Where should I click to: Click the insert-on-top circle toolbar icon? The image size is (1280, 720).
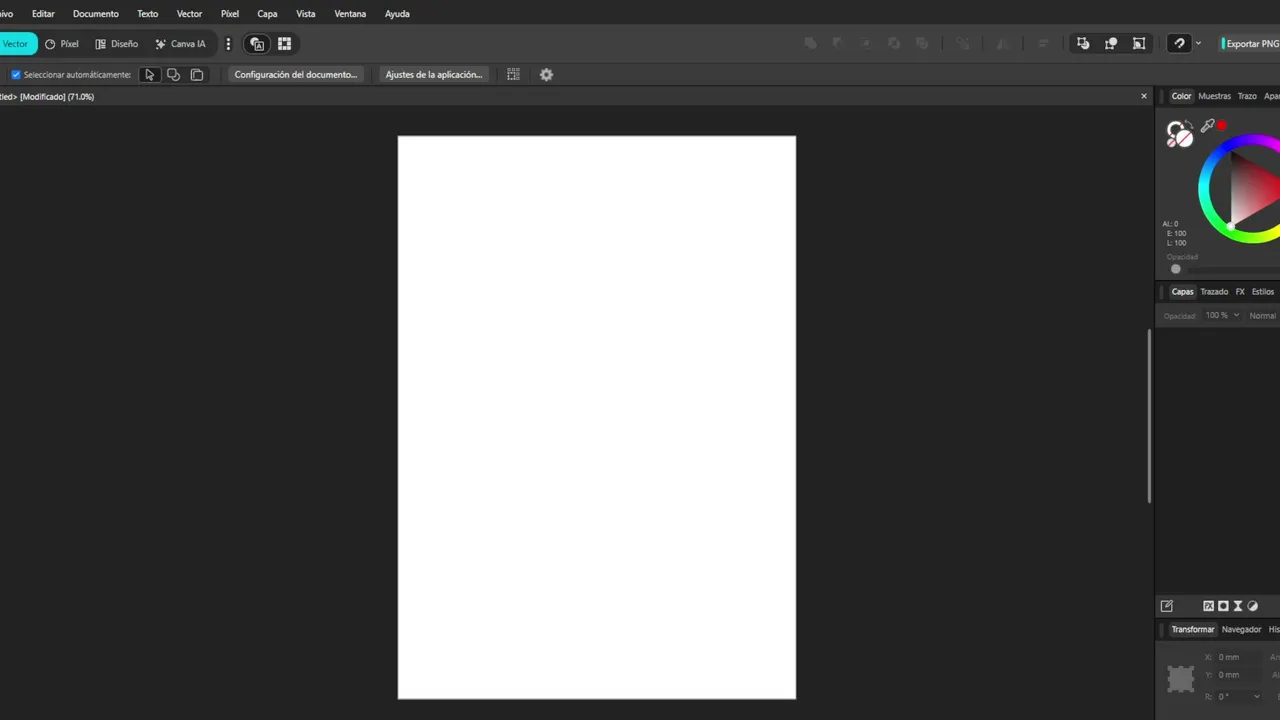pyautogui.click(x=1111, y=44)
